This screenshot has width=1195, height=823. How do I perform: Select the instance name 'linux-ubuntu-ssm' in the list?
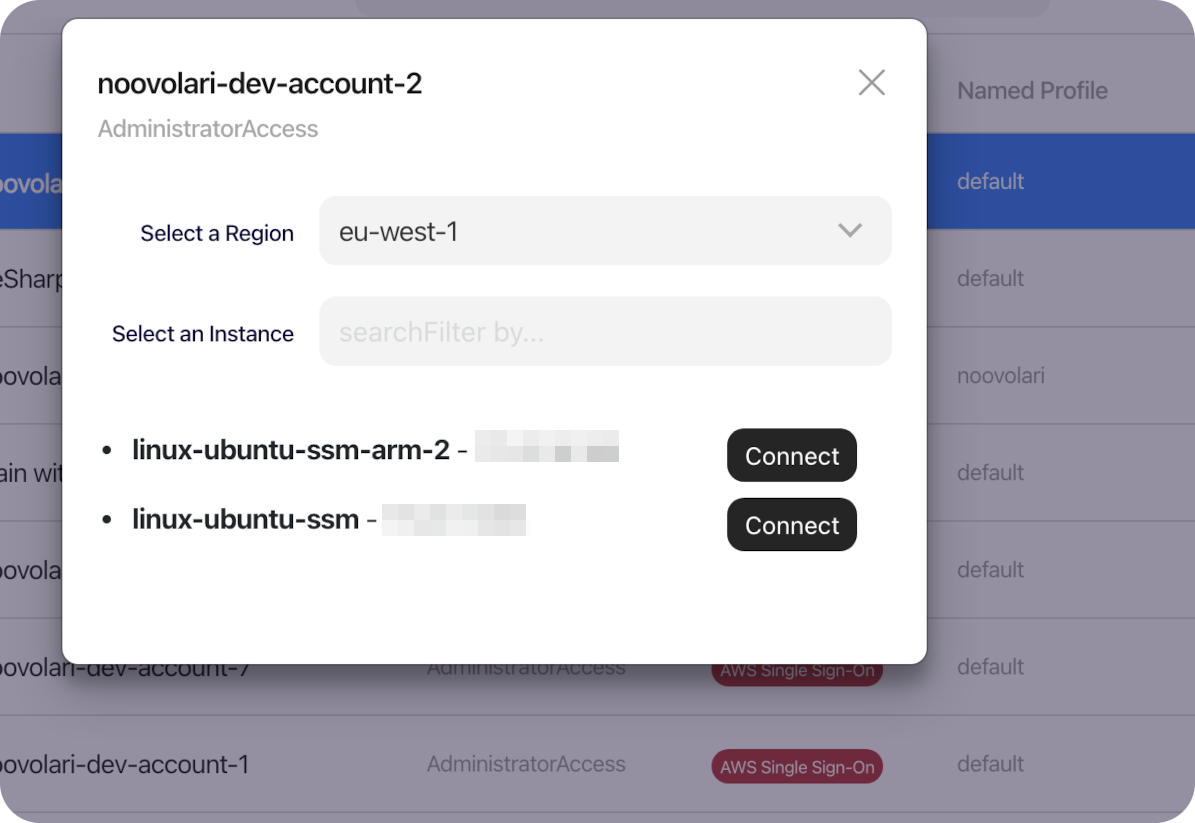click(x=245, y=519)
